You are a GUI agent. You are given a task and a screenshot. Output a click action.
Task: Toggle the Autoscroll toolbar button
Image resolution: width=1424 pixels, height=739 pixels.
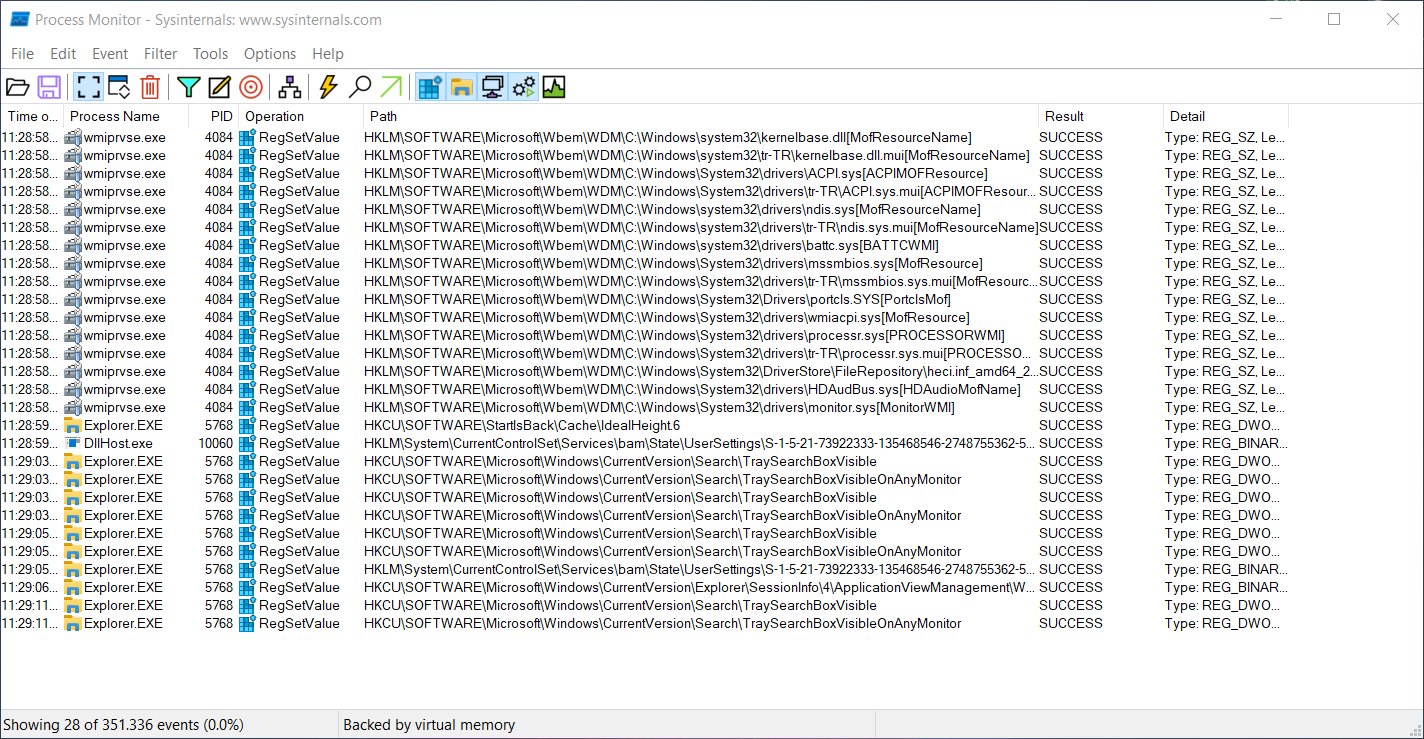click(119, 87)
